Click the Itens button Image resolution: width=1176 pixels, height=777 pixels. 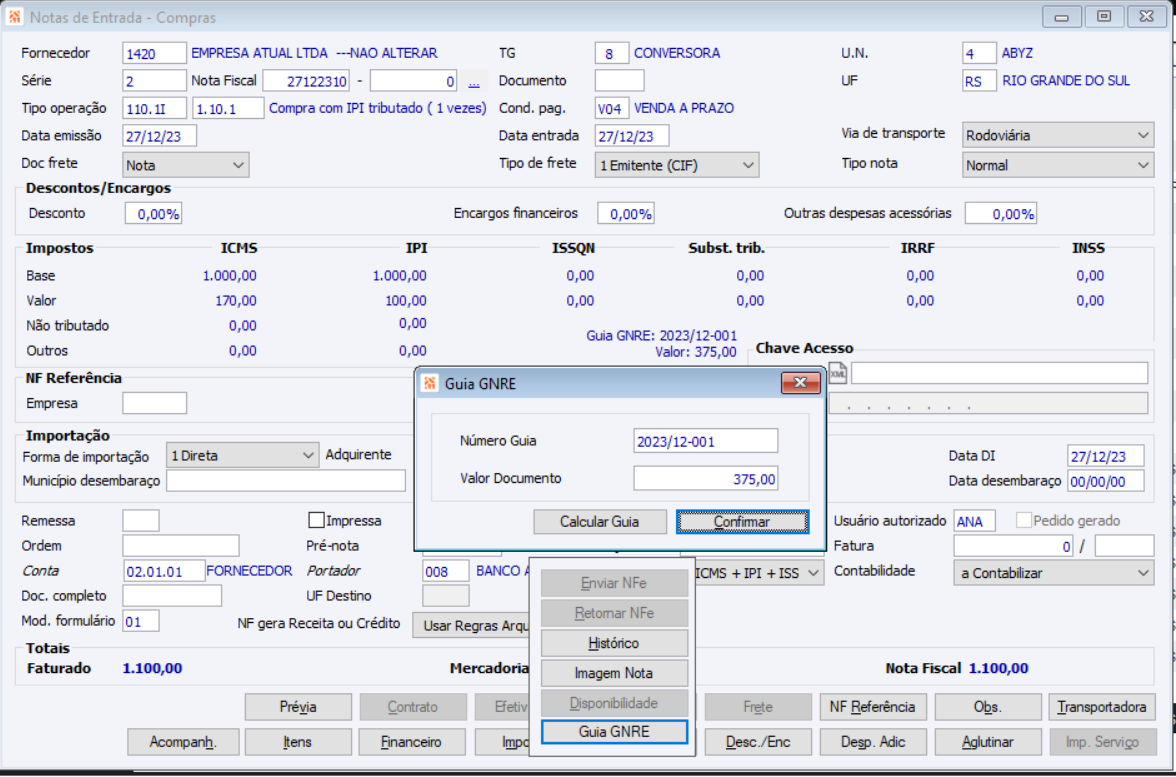point(298,742)
